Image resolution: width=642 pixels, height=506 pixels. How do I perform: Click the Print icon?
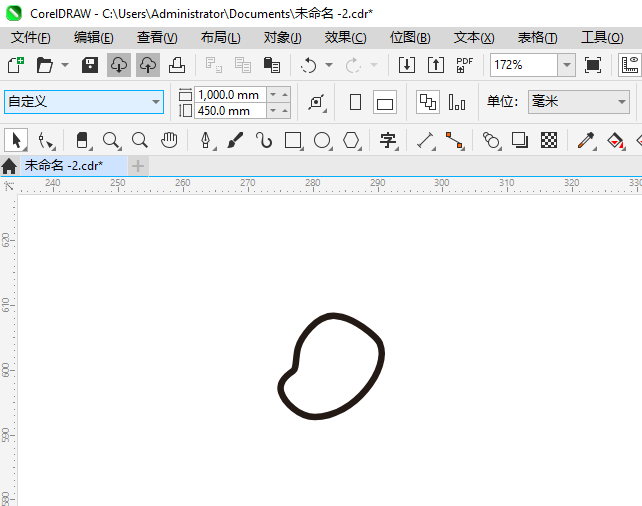click(177, 65)
